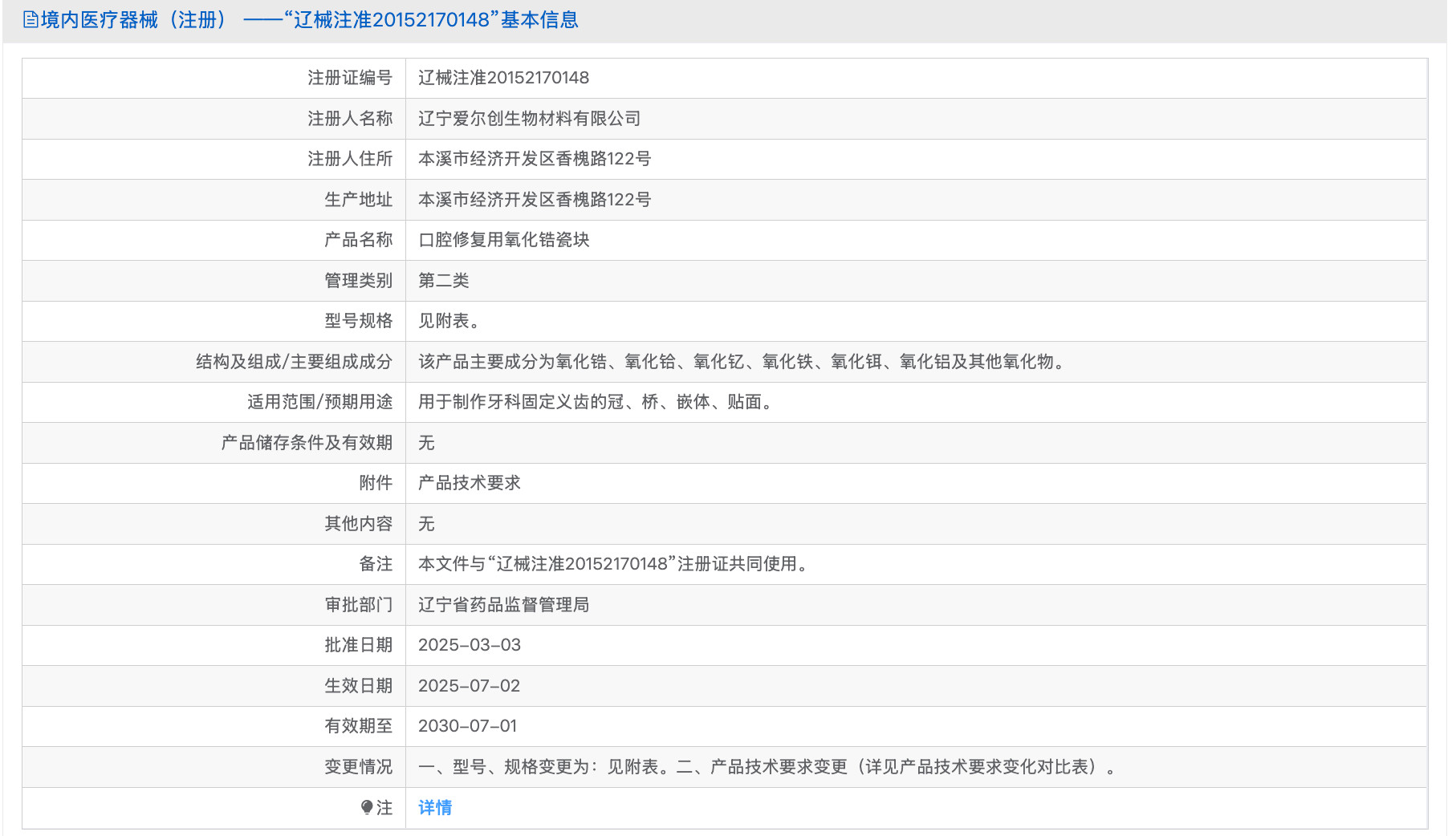
Task: Select the expiry date 2030-07-01 cell
Action: [470, 726]
